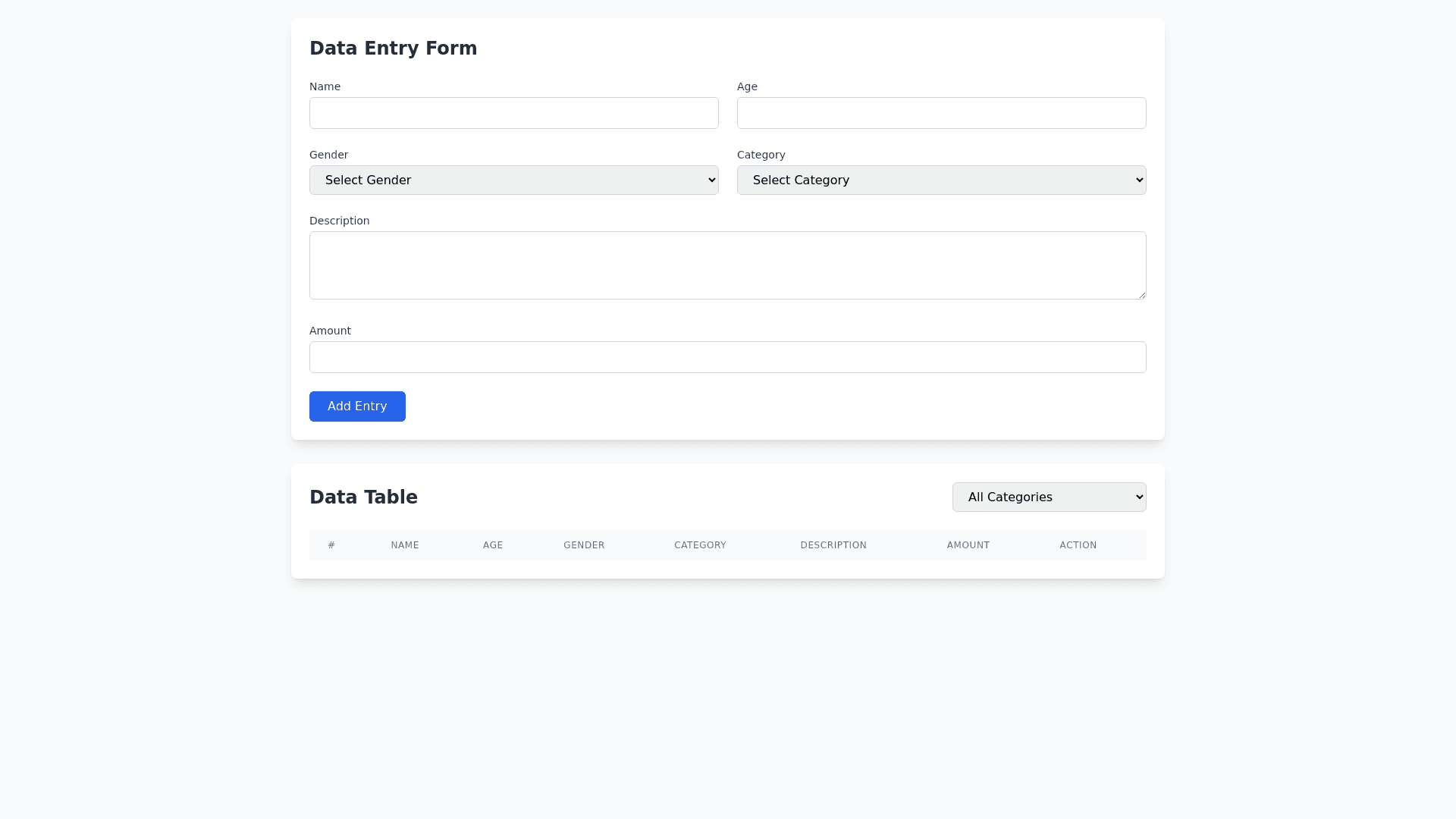1456x819 pixels.
Task: Click the Gender dropdown arrow chevron
Action: pyautogui.click(x=711, y=180)
